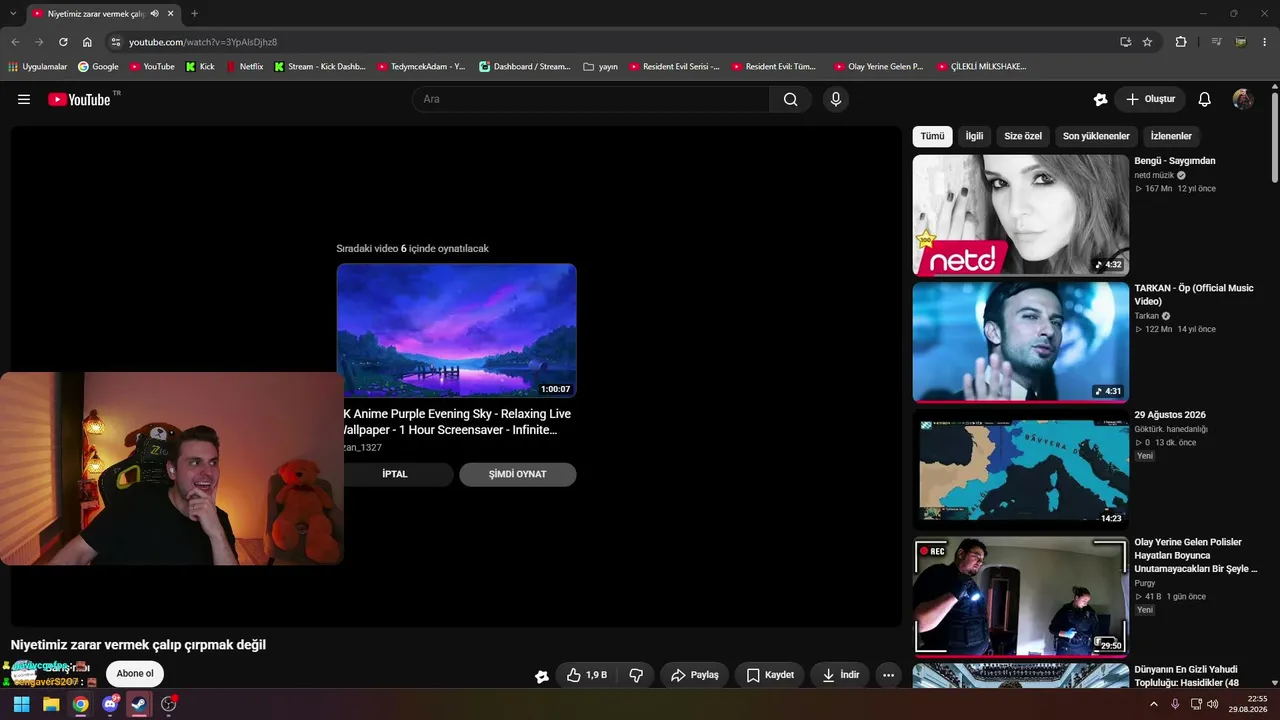Dislike the video
This screenshot has width=1280, height=720.
pyautogui.click(x=636, y=675)
